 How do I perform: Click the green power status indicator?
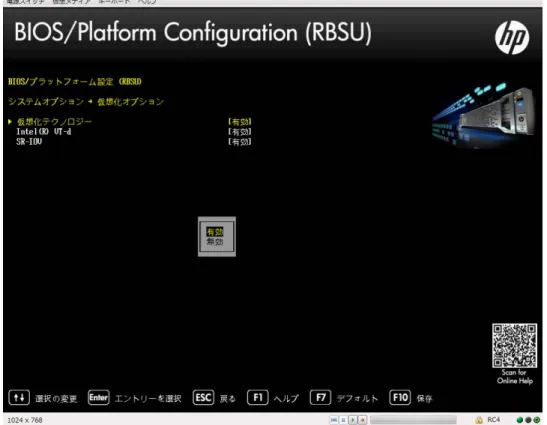pyautogui.click(x=537, y=420)
